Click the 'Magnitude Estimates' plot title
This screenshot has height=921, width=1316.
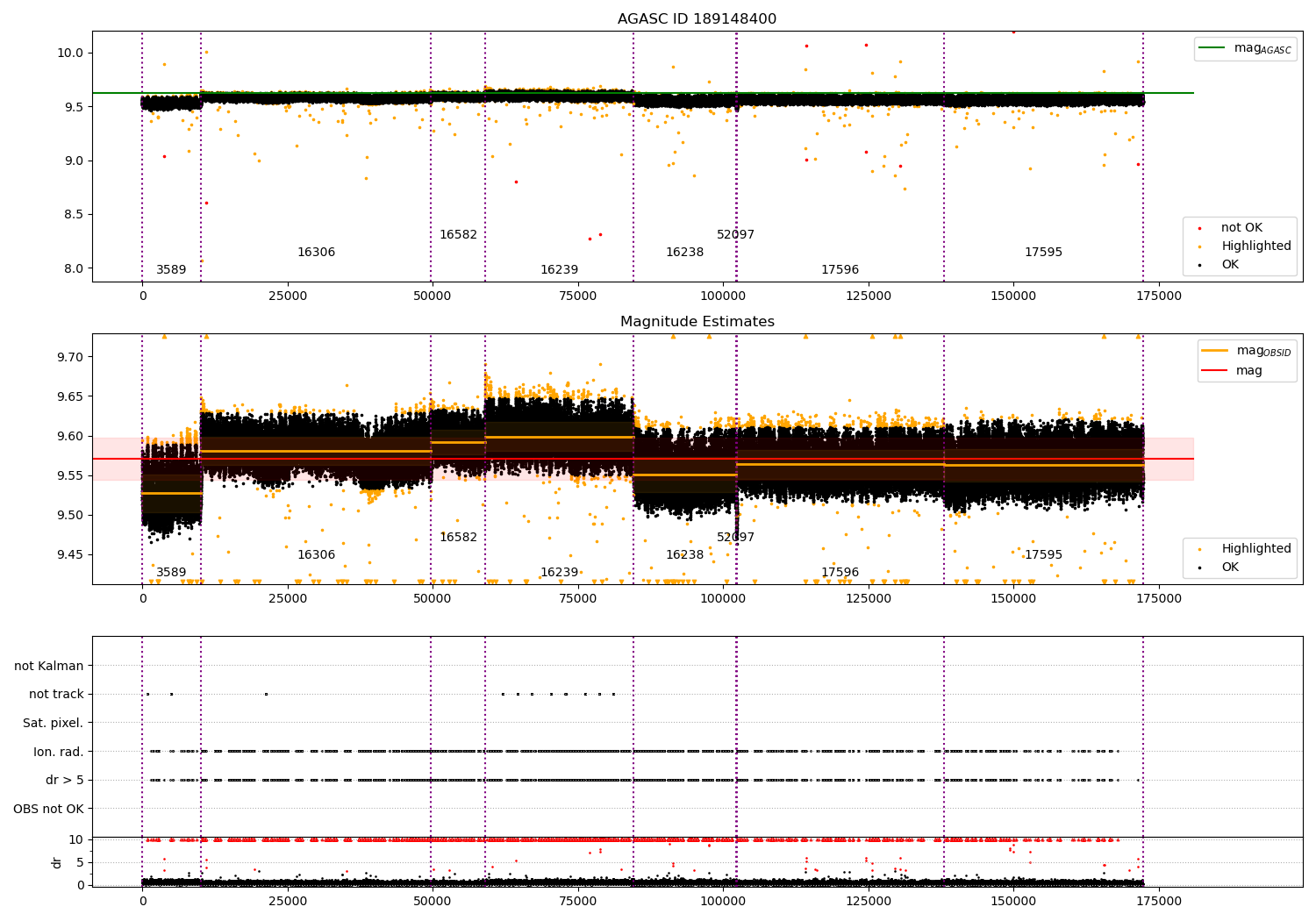coord(697,322)
